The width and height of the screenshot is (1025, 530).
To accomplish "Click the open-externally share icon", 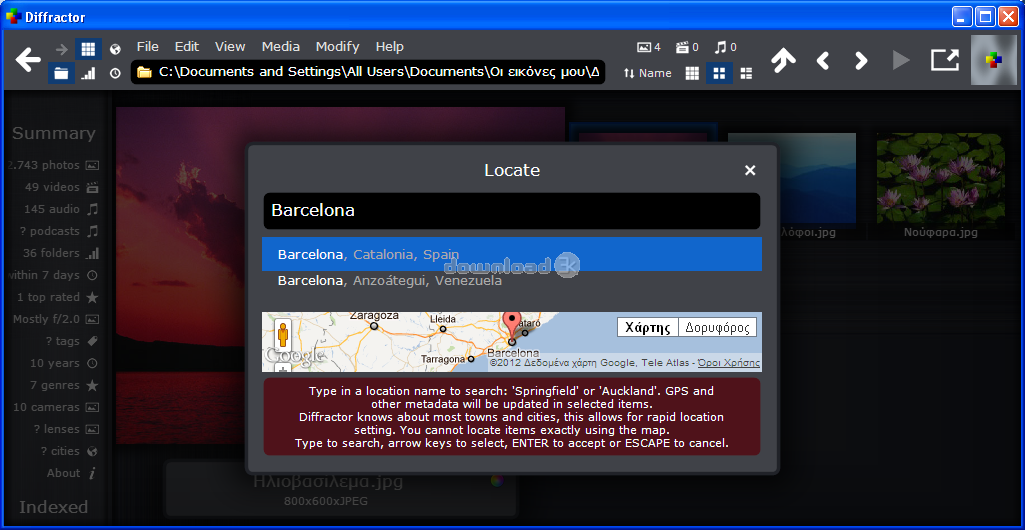I will [945, 60].
